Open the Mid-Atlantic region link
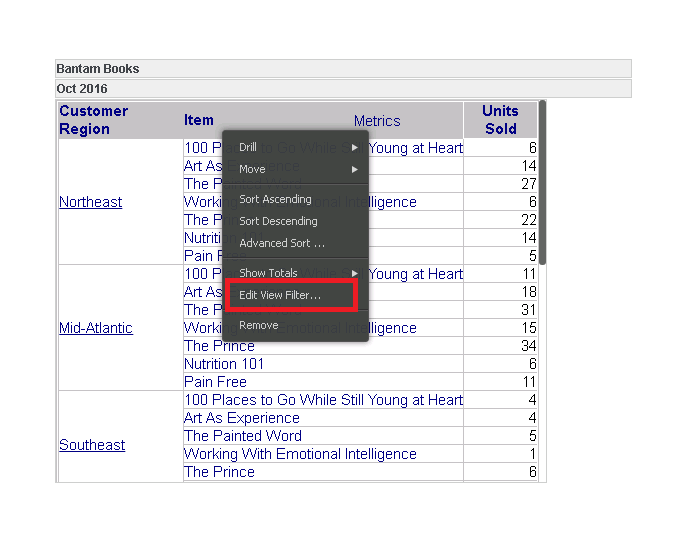690x545 pixels. (96, 328)
